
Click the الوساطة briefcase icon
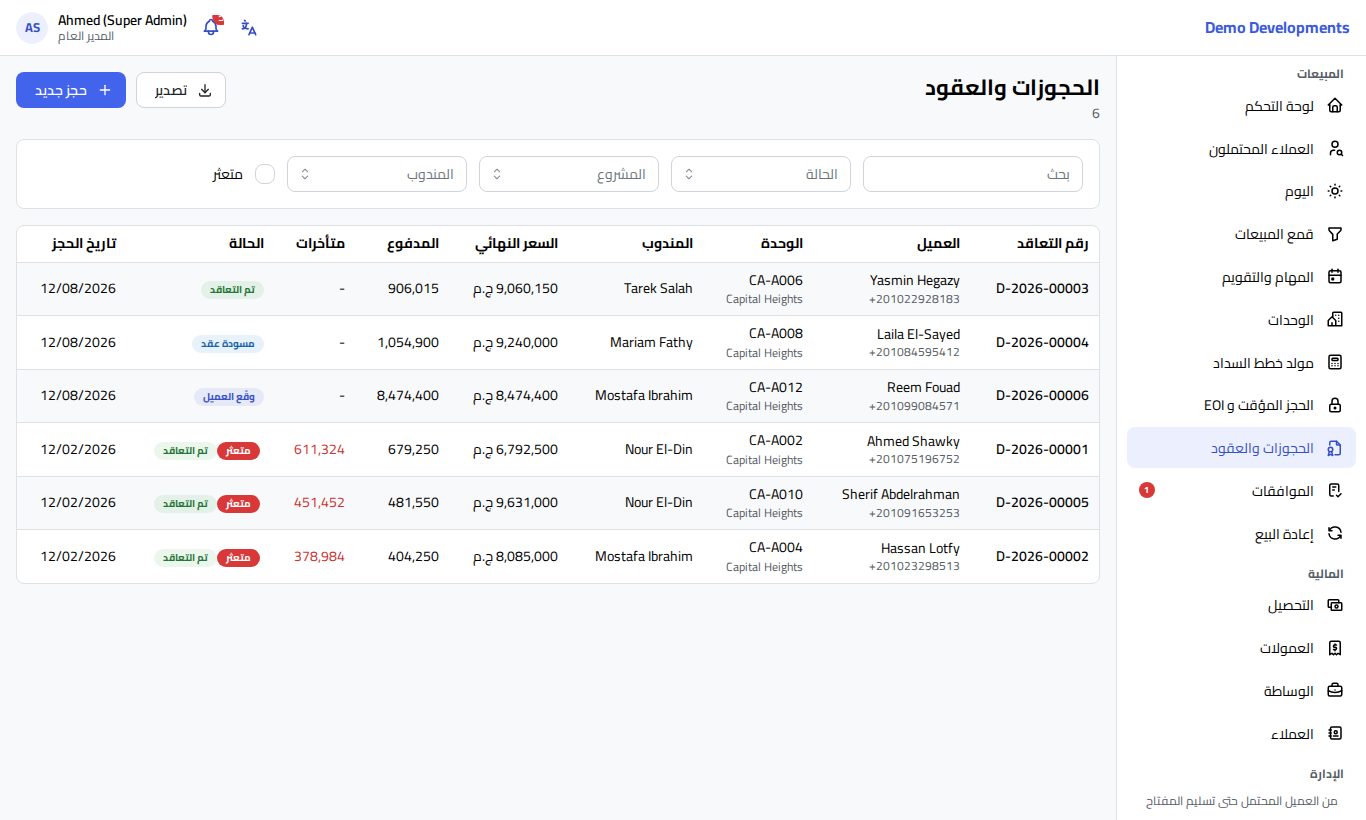pyautogui.click(x=1334, y=691)
